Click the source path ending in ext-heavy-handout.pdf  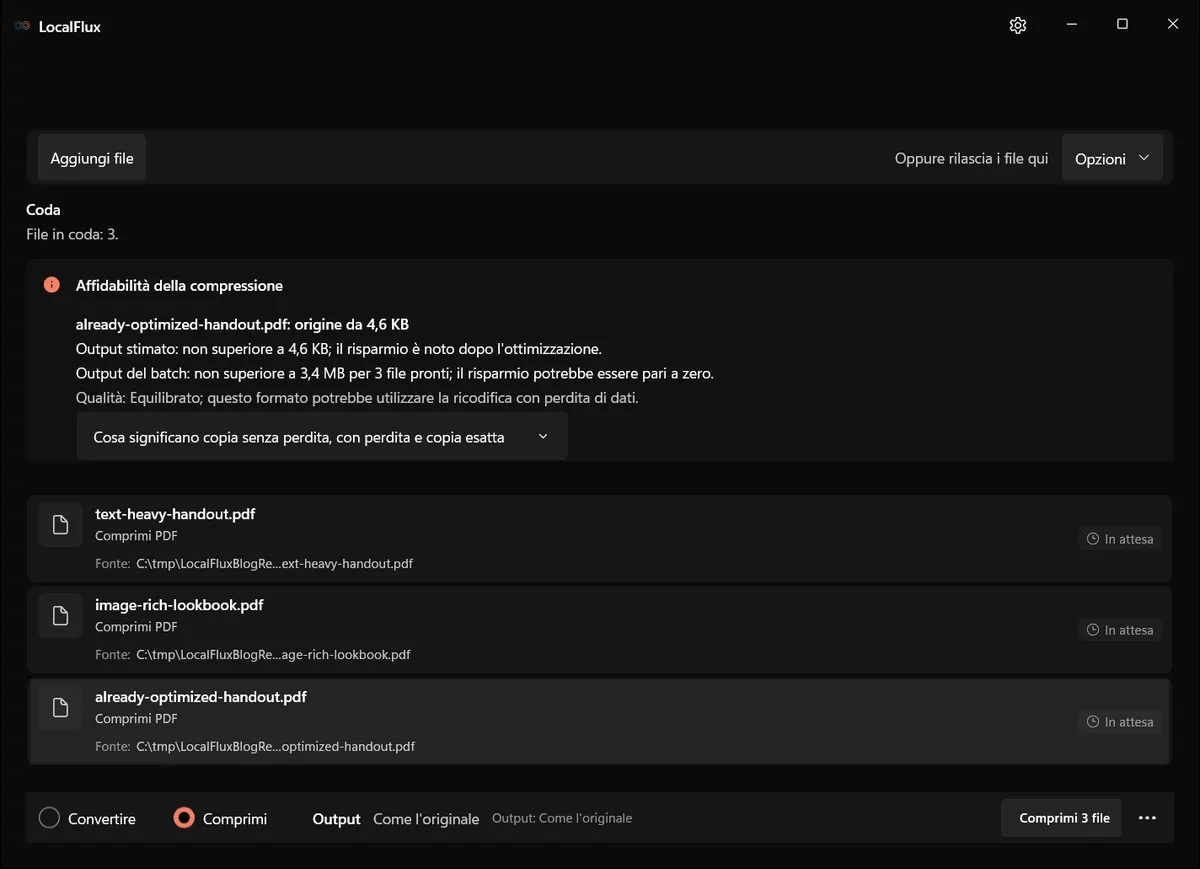pyautogui.click(x=274, y=563)
